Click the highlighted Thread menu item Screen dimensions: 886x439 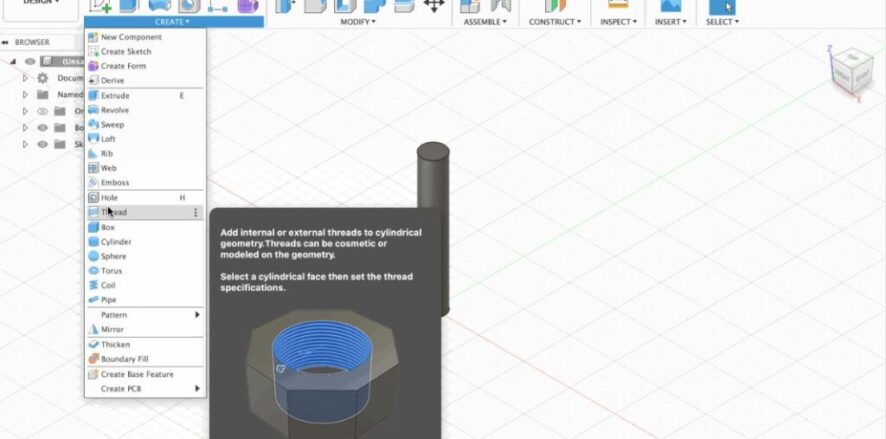[x=145, y=212]
